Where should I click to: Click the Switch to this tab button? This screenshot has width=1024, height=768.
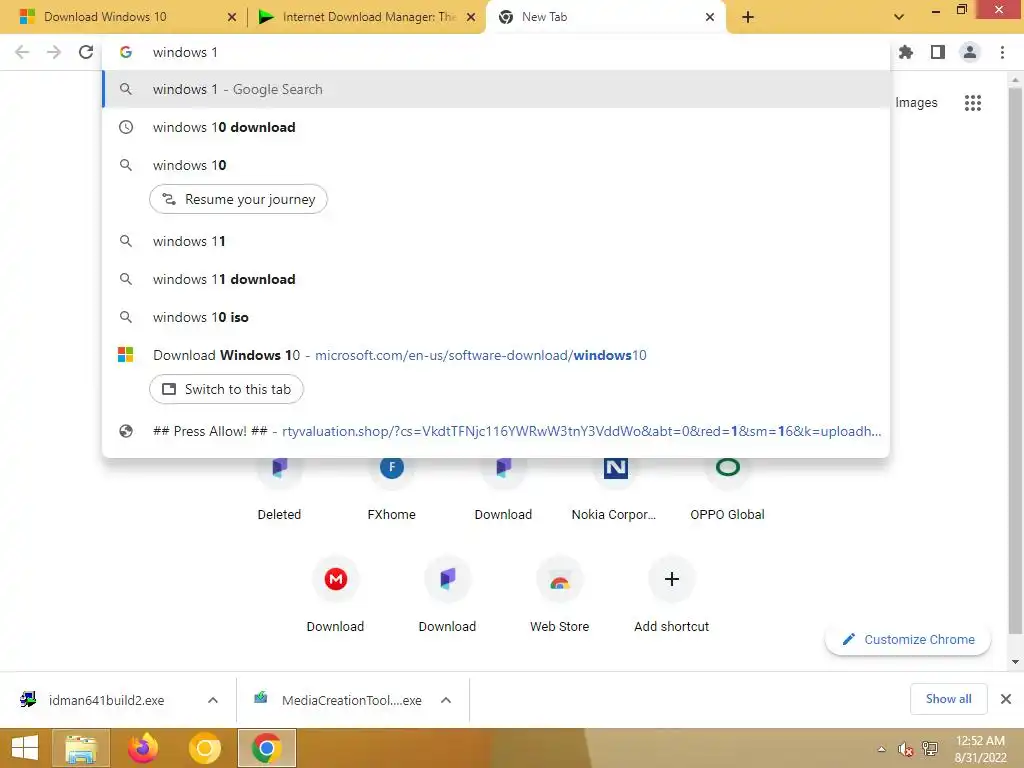pyautogui.click(x=226, y=389)
